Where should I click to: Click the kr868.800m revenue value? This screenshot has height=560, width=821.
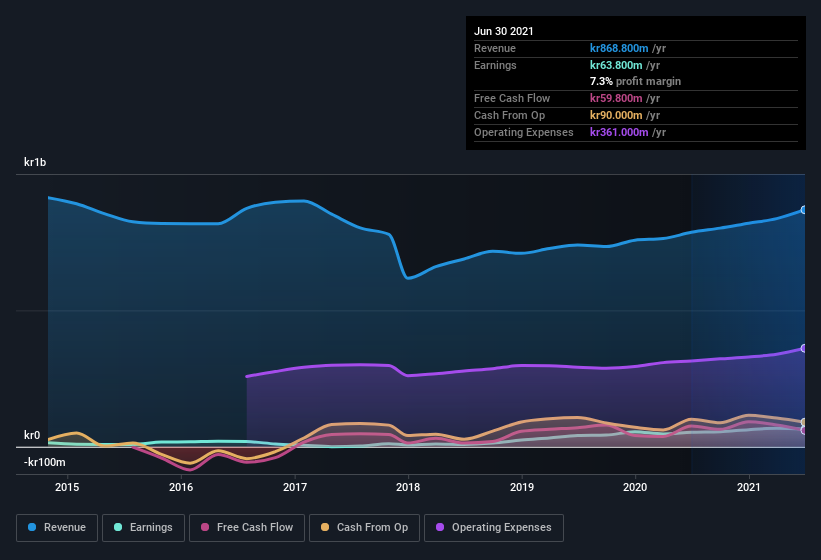[619, 48]
